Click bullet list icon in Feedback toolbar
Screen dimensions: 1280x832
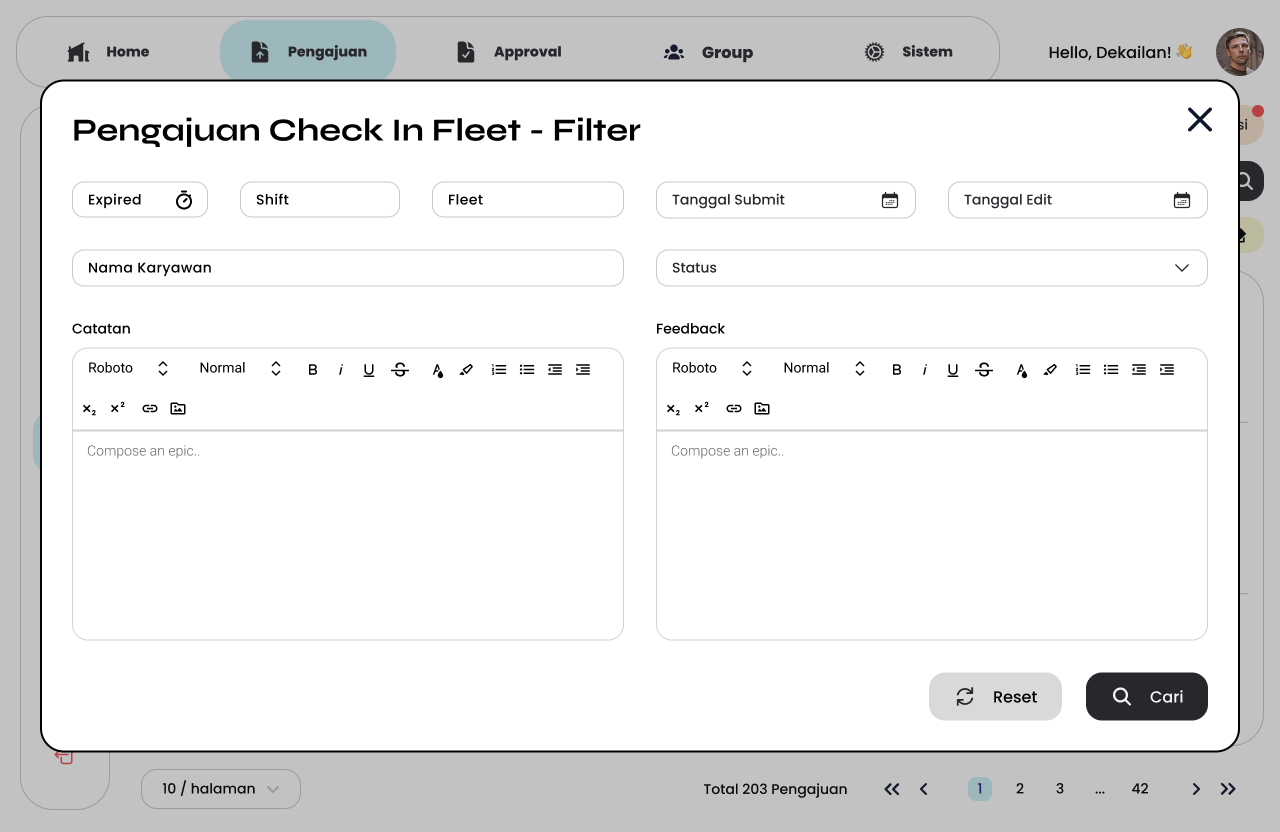pos(1111,370)
